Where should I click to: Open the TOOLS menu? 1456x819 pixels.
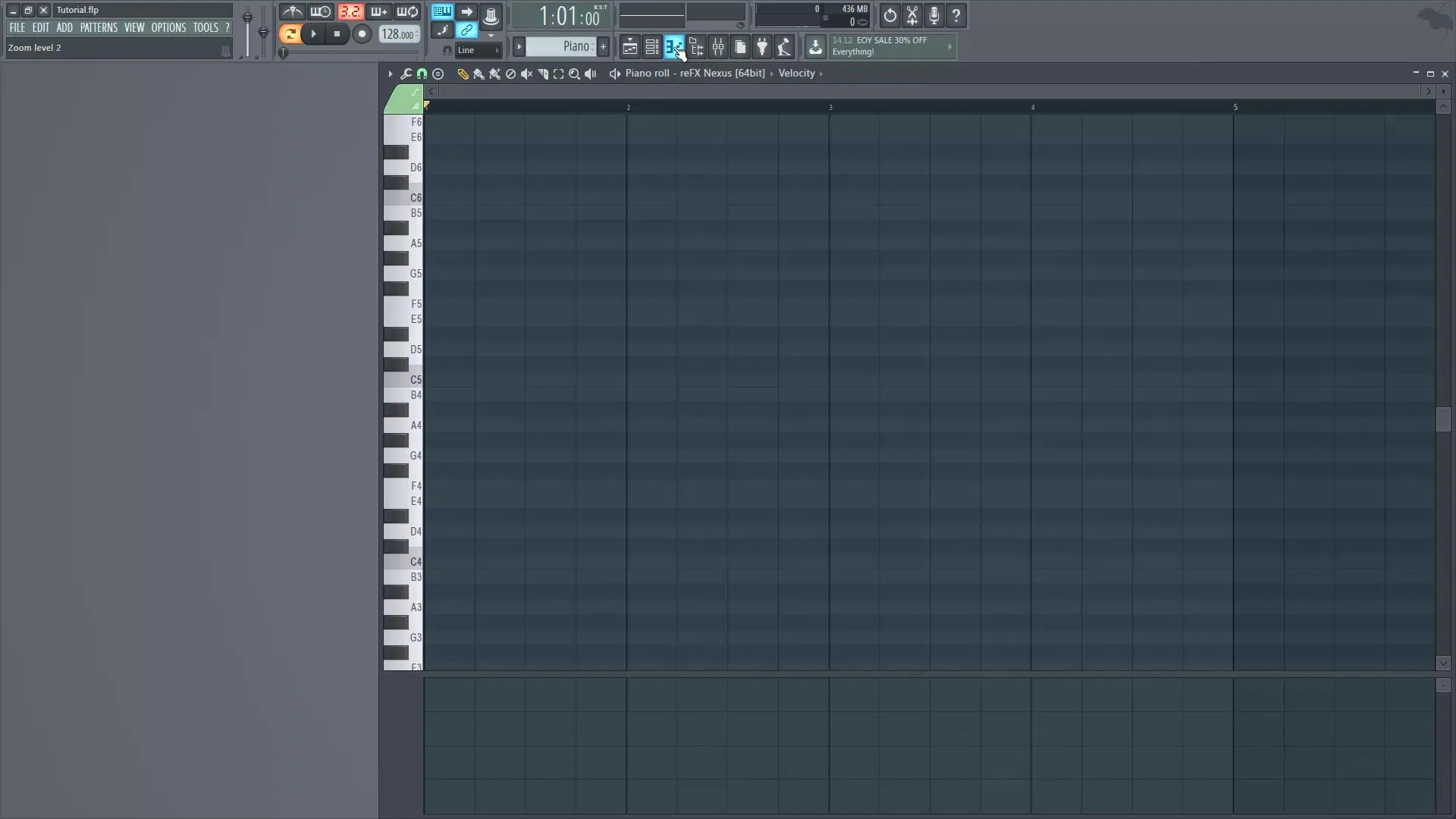coord(206,27)
